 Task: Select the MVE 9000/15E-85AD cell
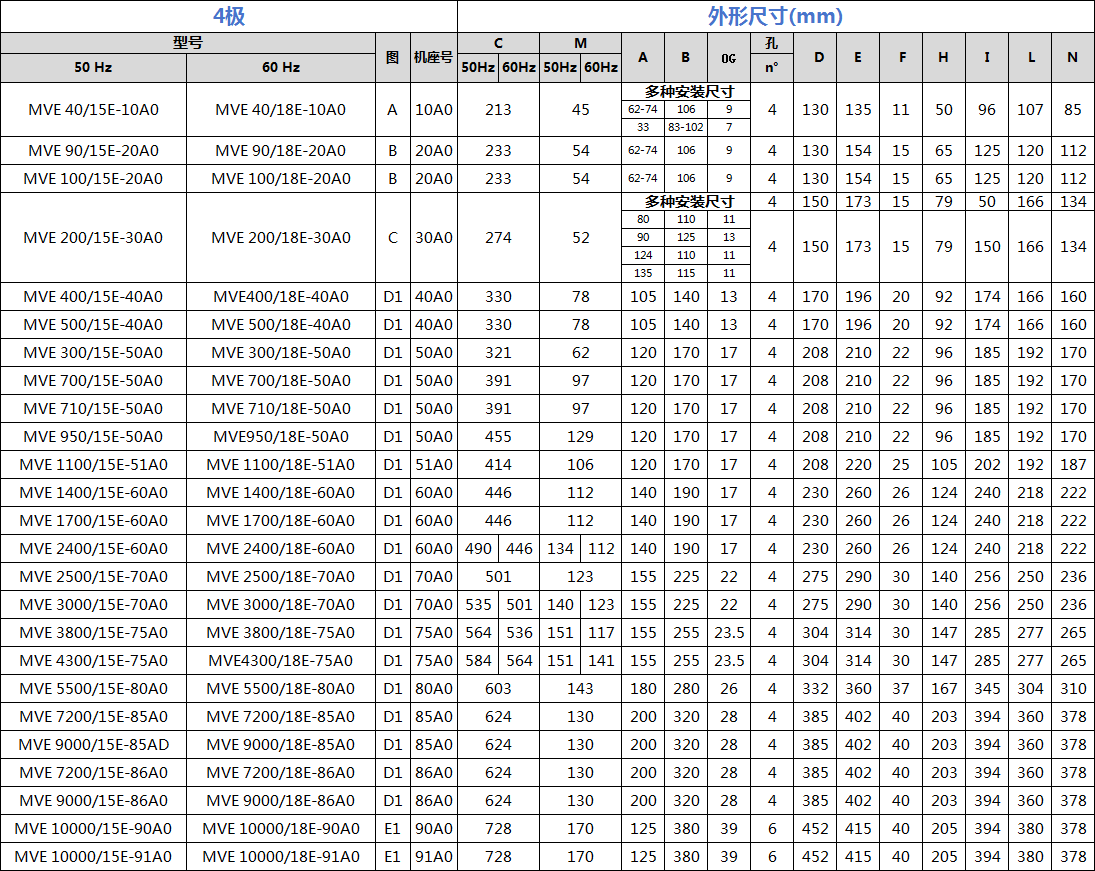click(93, 745)
